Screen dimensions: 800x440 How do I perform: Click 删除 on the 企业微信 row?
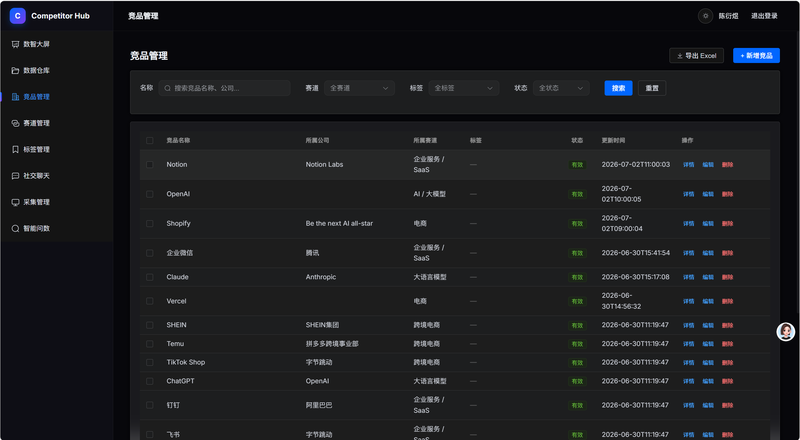click(x=728, y=253)
